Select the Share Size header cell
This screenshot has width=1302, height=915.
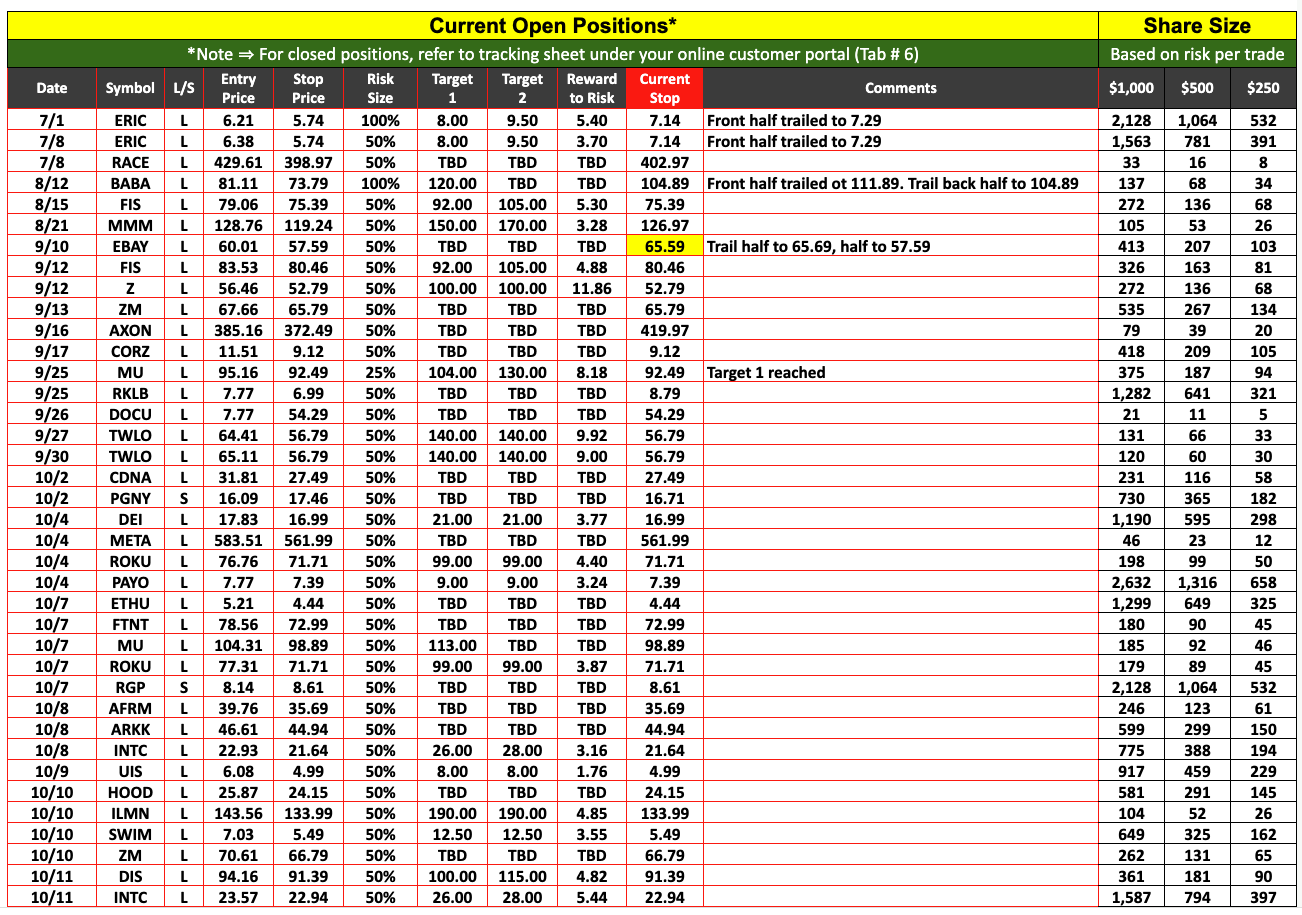pos(1197,25)
